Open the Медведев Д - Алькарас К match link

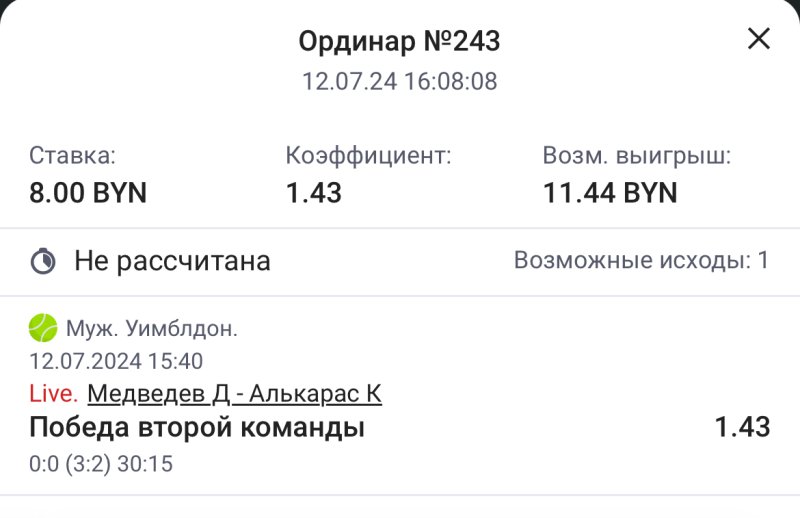tap(234, 394)
